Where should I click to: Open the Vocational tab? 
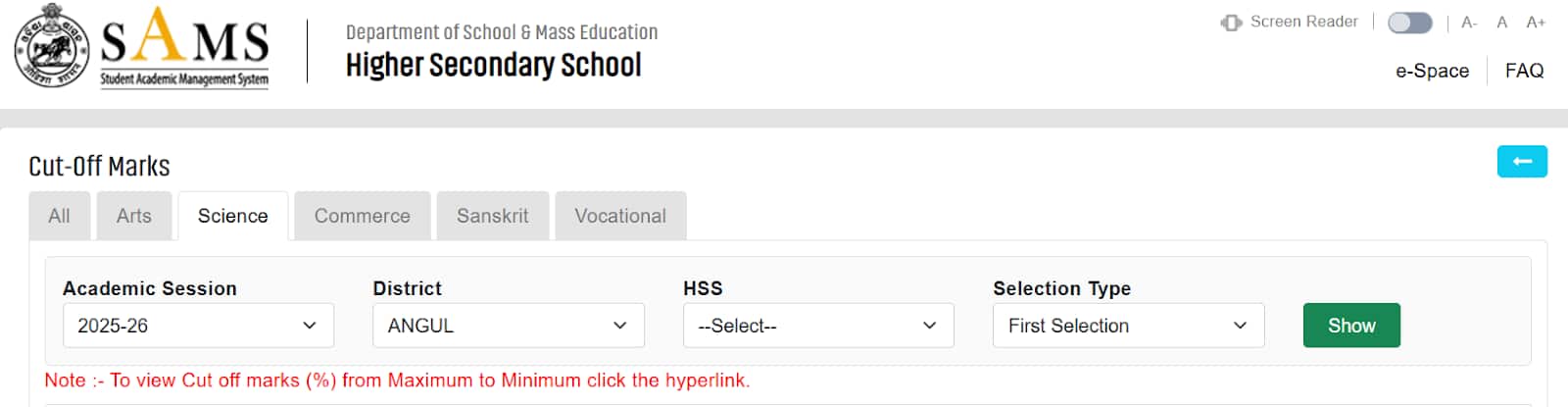[x=620, y=216]
